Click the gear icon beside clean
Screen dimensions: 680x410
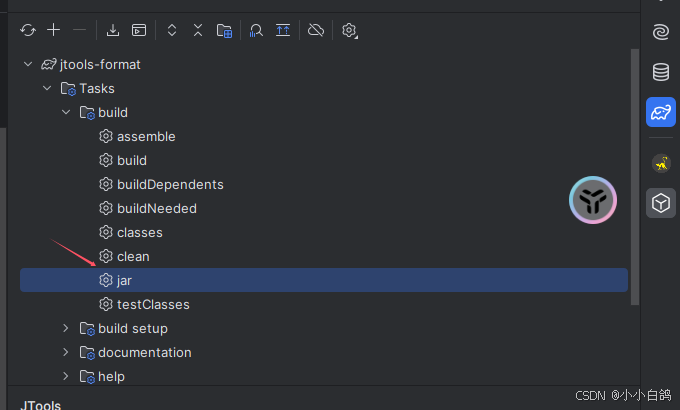pos(106,256)
